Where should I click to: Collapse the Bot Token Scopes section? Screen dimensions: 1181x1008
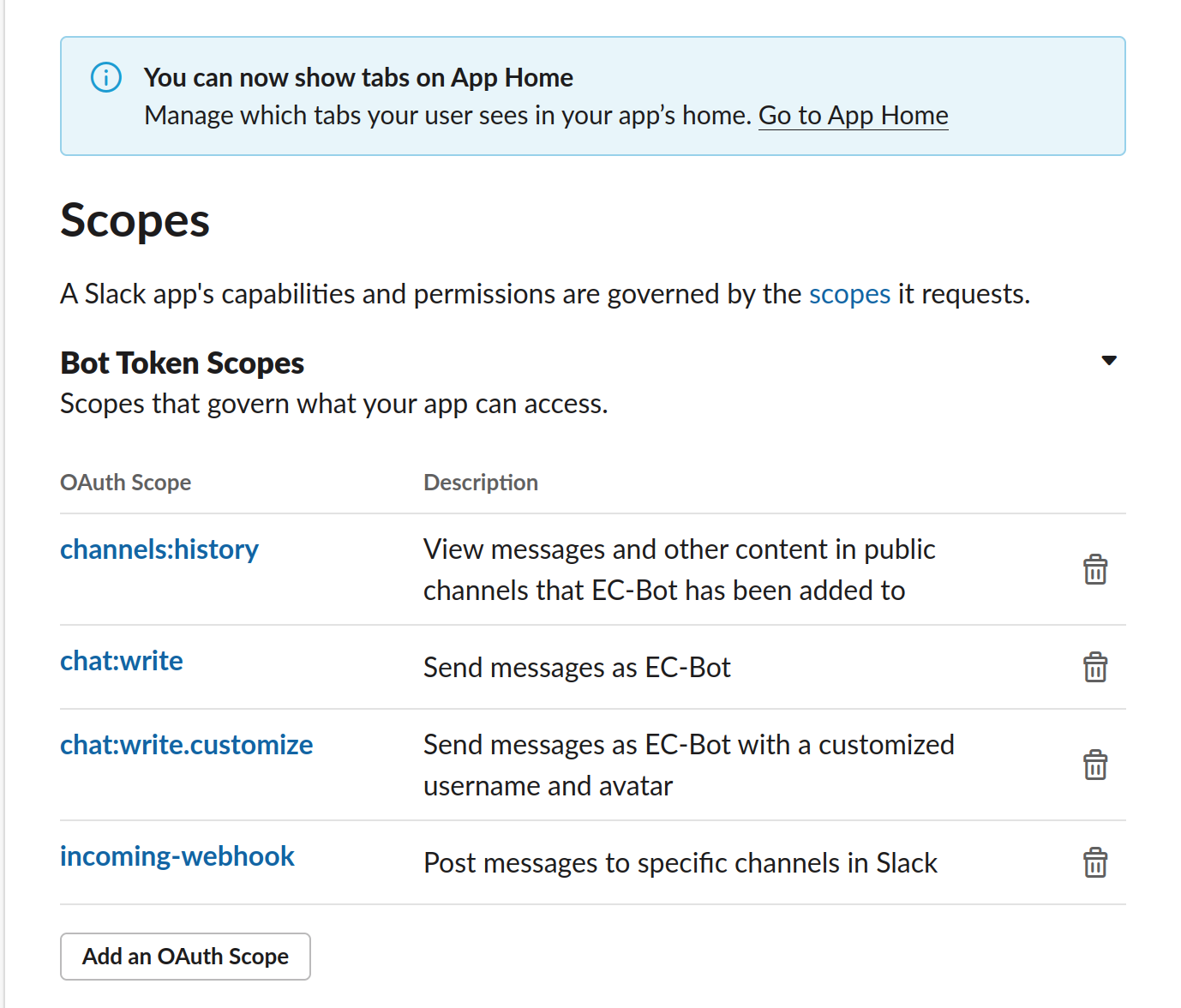click(1109, 361)
